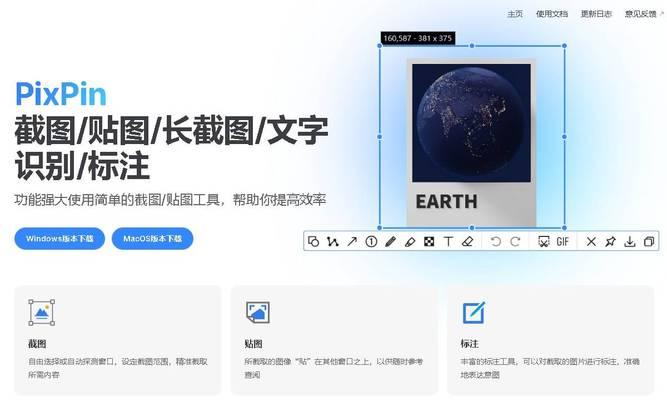Click the PixPin logo title
667x400 pixels.
(60, 94)
